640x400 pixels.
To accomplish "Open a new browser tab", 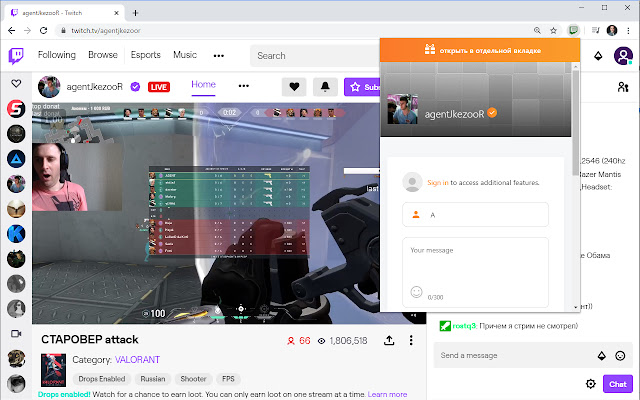I will pos(136,13).
